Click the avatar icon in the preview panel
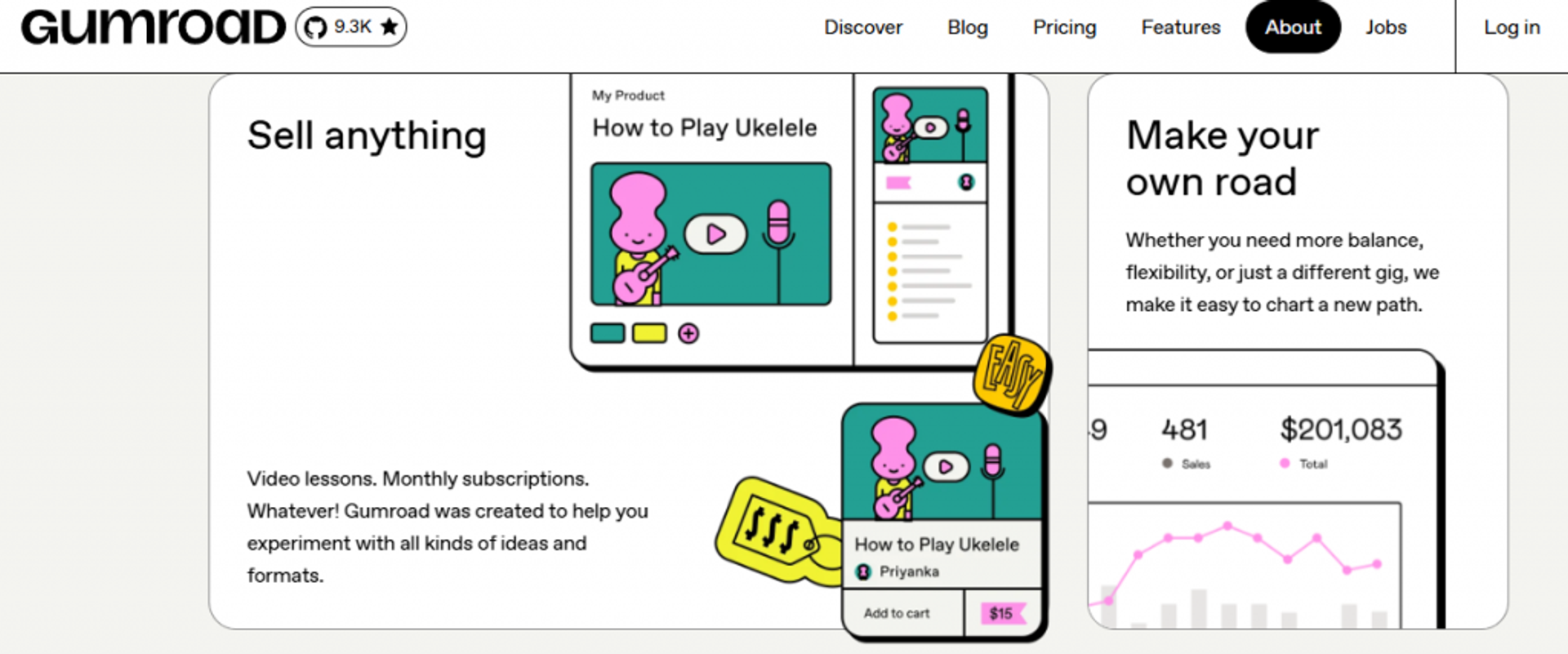The width and height of the screenshot is (1568, 654). point(966,182)
